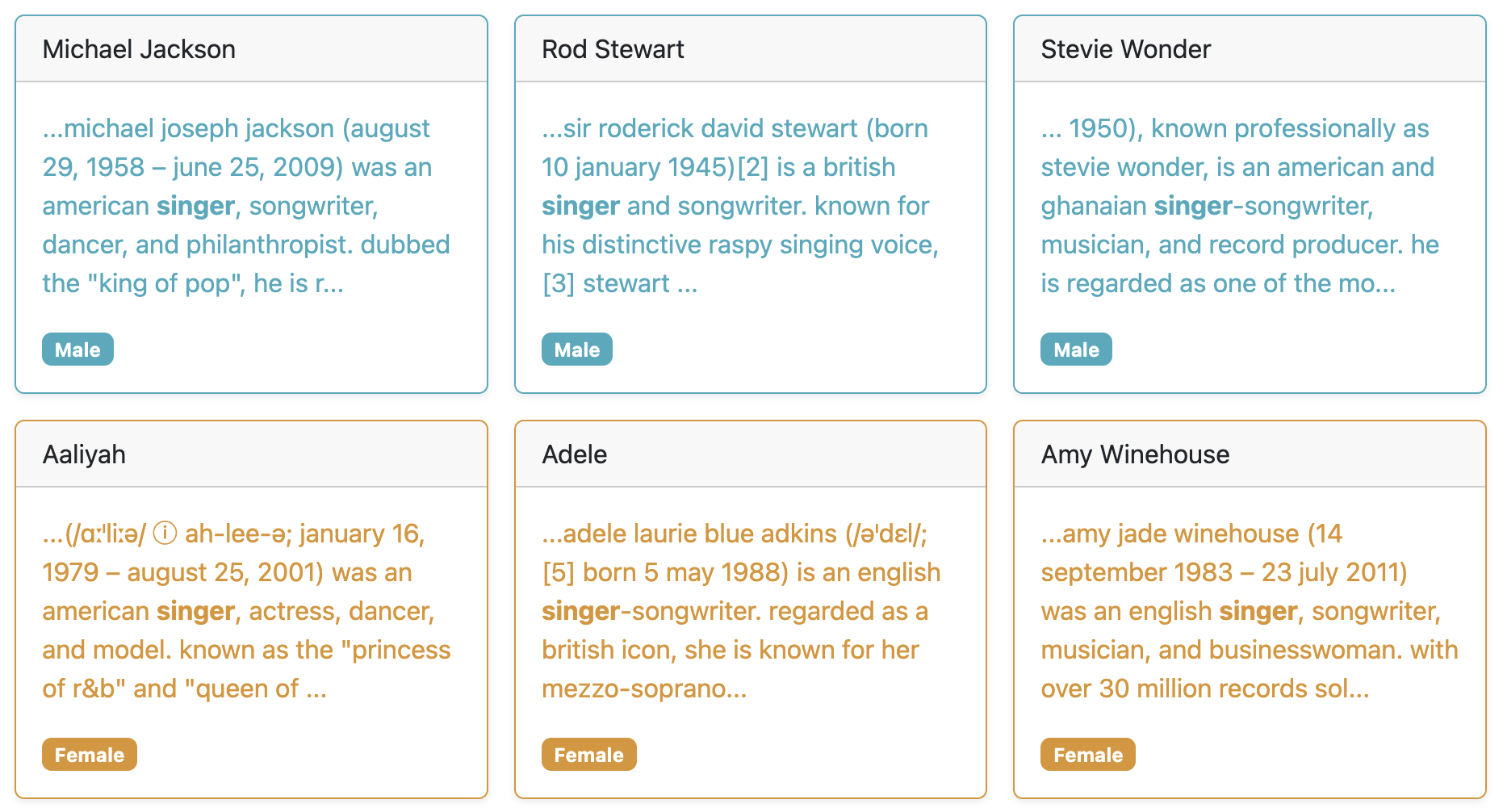Select the bold 'singer' word in Rod Stewart's text
The height and width of the screenshot is (812, 1503).
580,207
